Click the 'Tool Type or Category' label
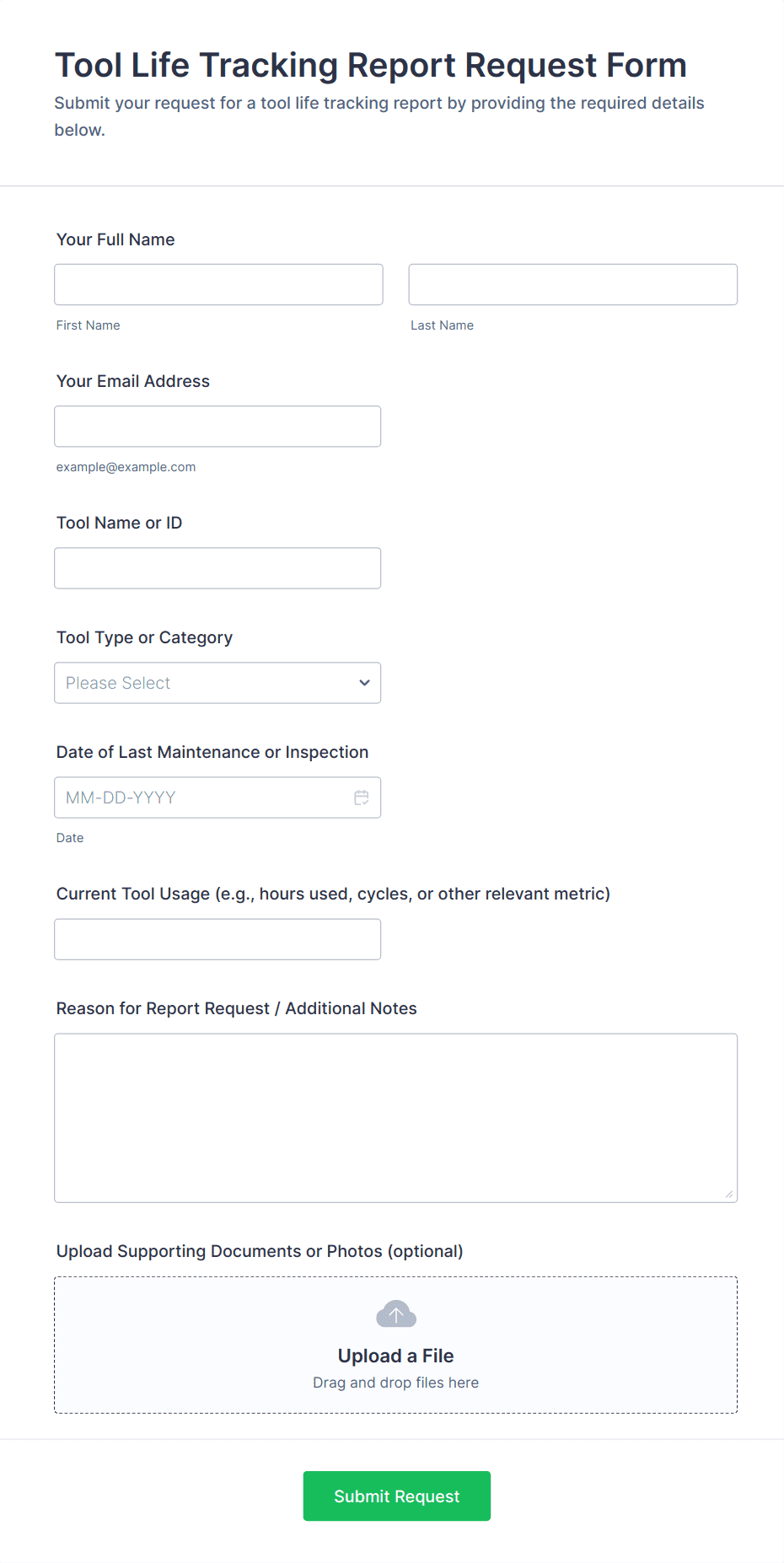 tap(144, 637)
